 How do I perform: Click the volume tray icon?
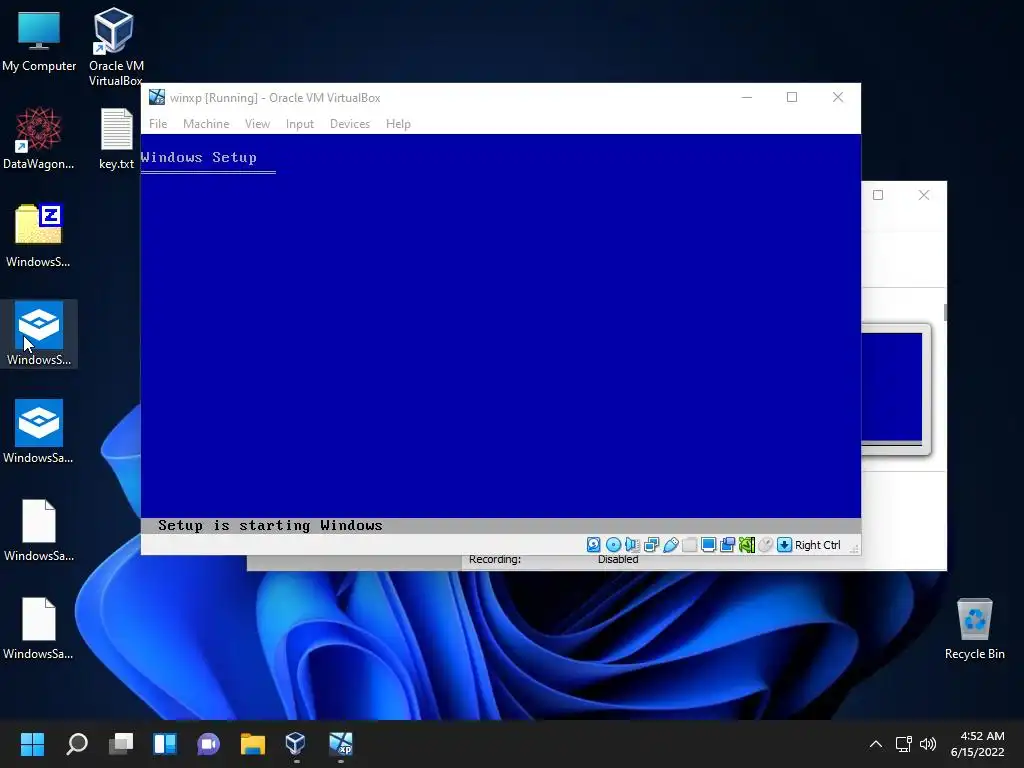tap(927, 744)
